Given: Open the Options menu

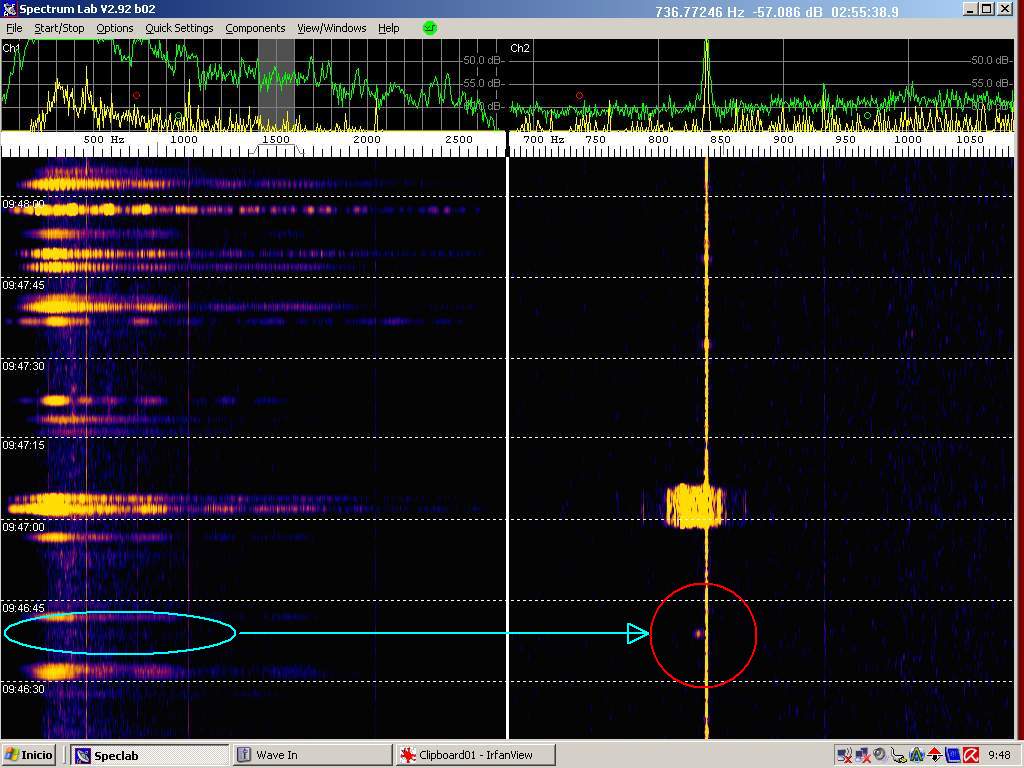Looking at the screenshot, I should pos(114,28).
